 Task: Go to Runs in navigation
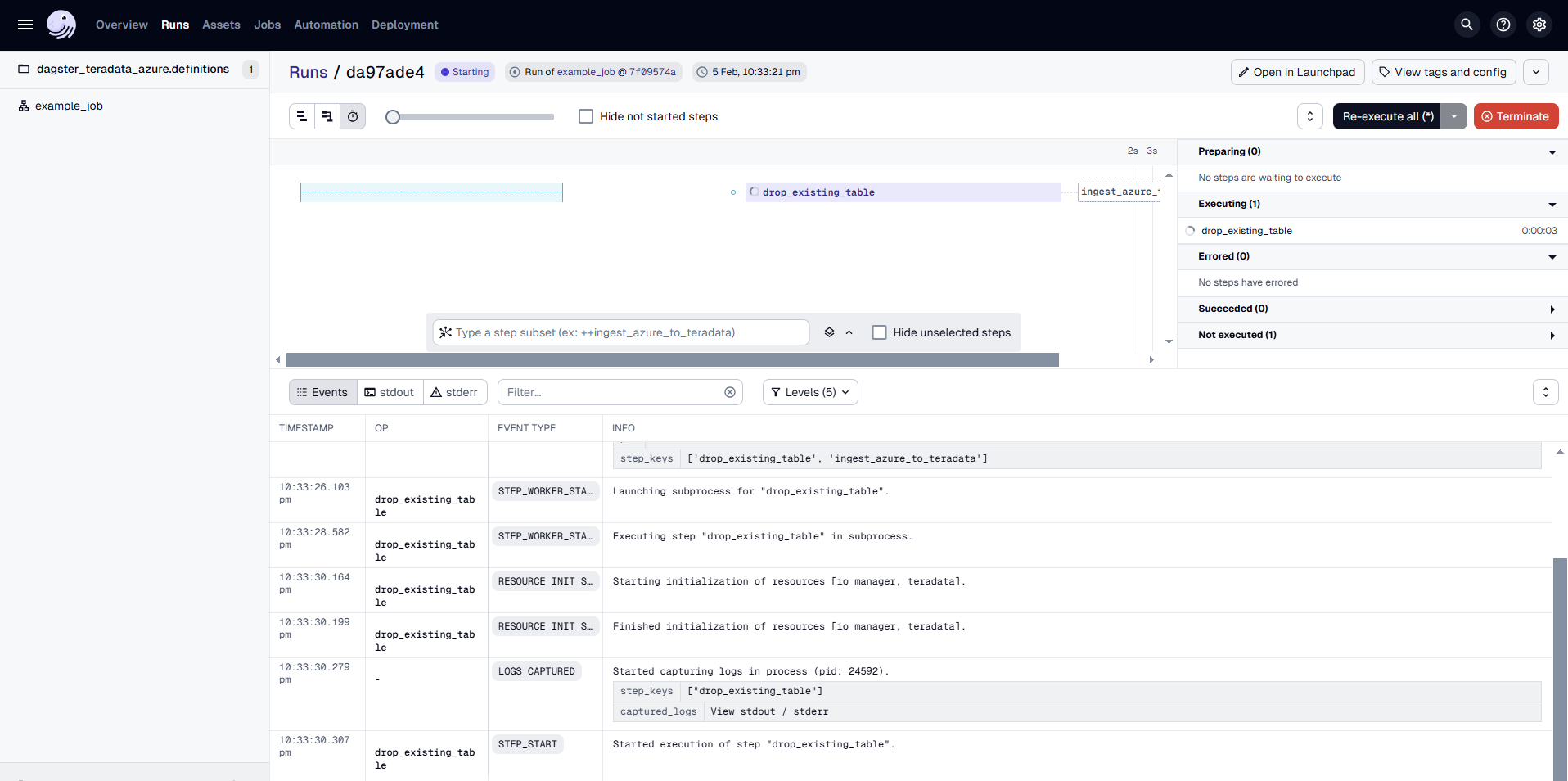pos(175,25)
